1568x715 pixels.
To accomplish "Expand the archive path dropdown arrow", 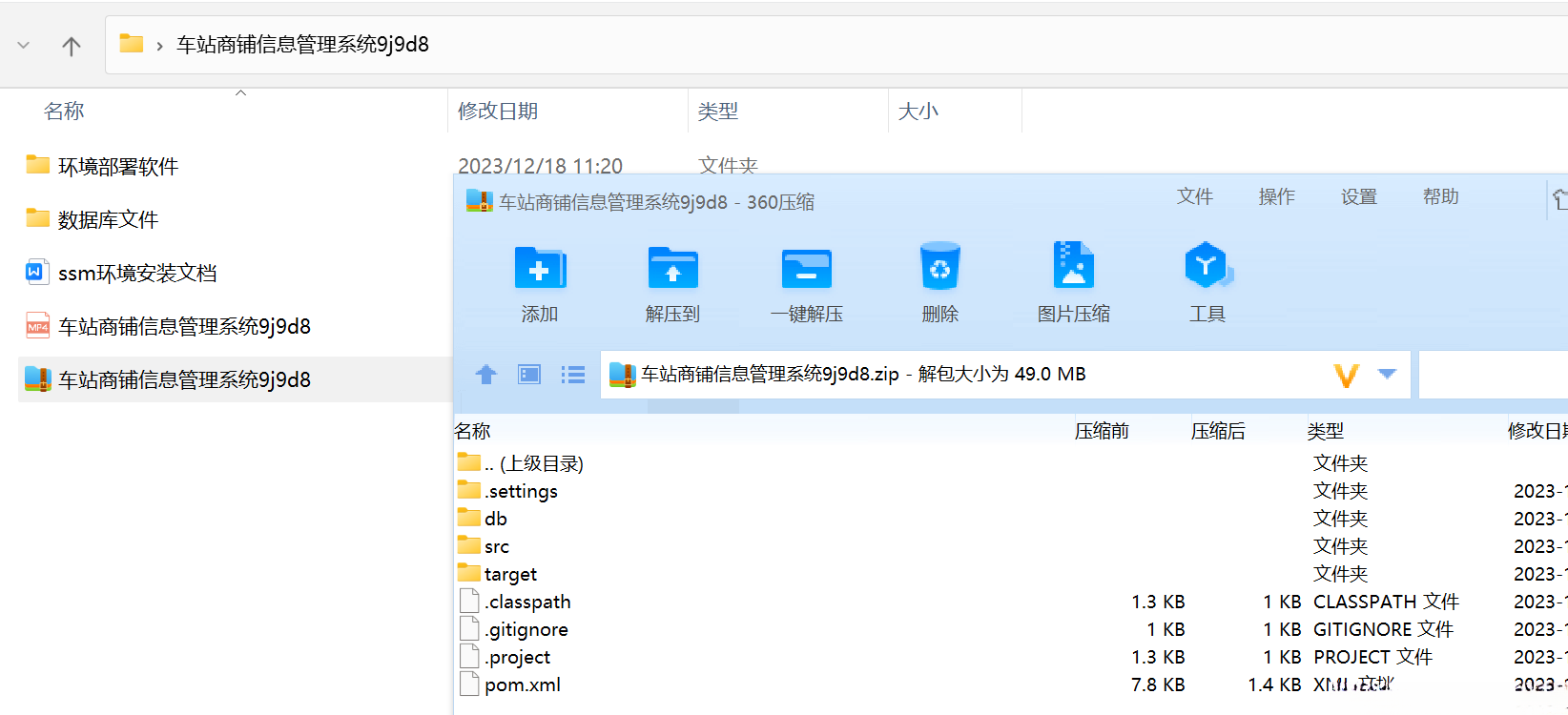I will (x=1388, y=374).
